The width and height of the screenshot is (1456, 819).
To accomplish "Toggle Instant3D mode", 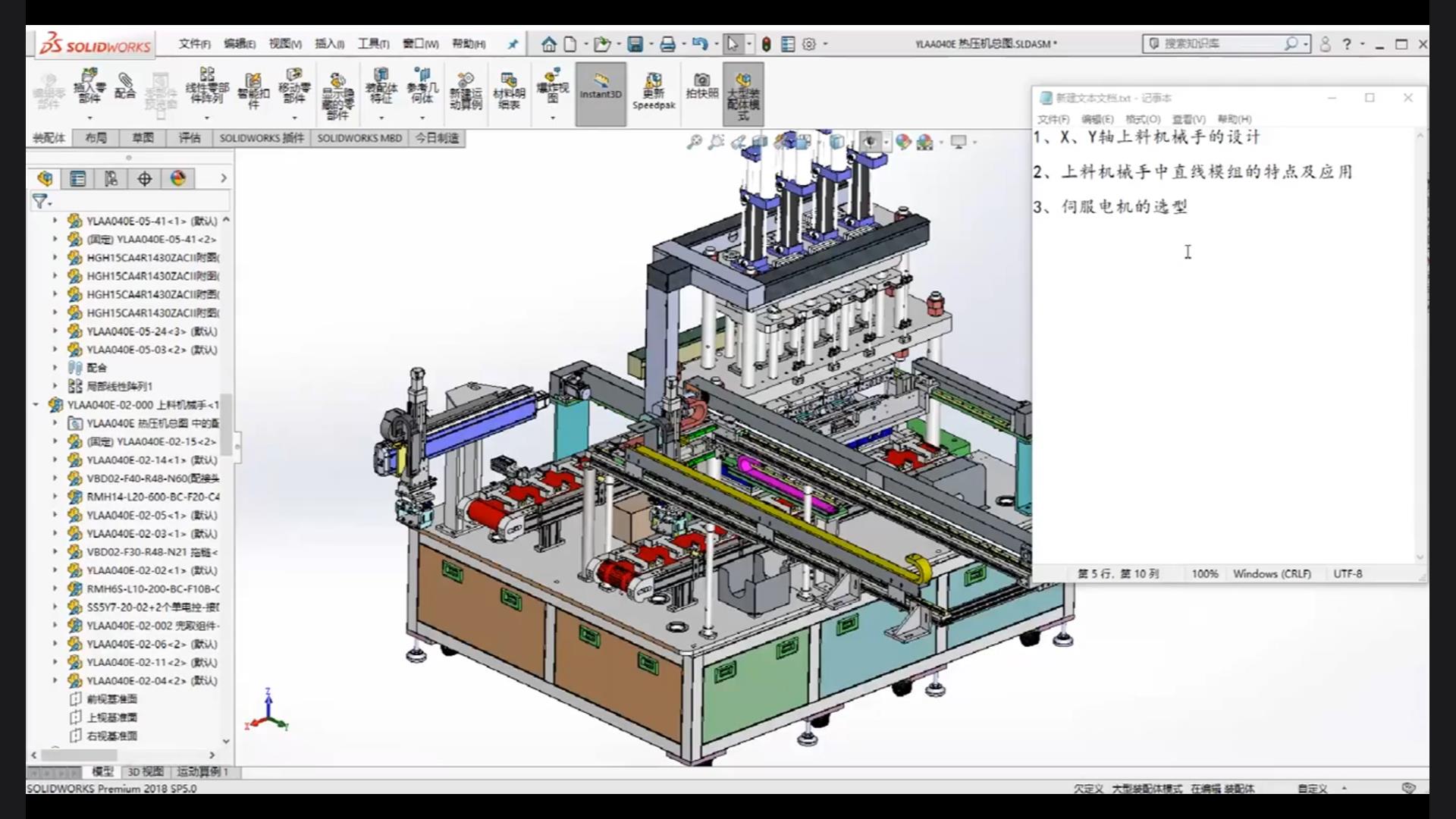I will [x=601, y=93].
